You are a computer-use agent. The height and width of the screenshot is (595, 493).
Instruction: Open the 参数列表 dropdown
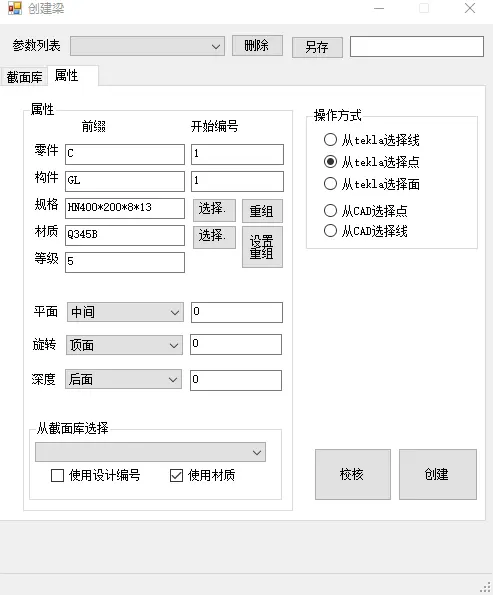pyautogui.click(x=147, y=46)
